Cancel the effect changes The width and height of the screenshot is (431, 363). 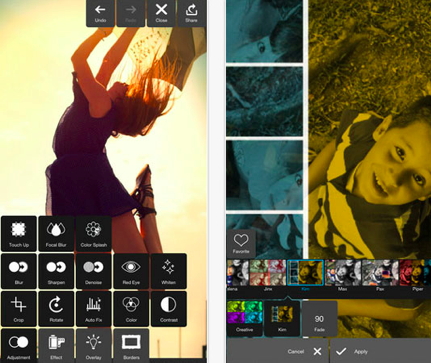tap(278, 351)
